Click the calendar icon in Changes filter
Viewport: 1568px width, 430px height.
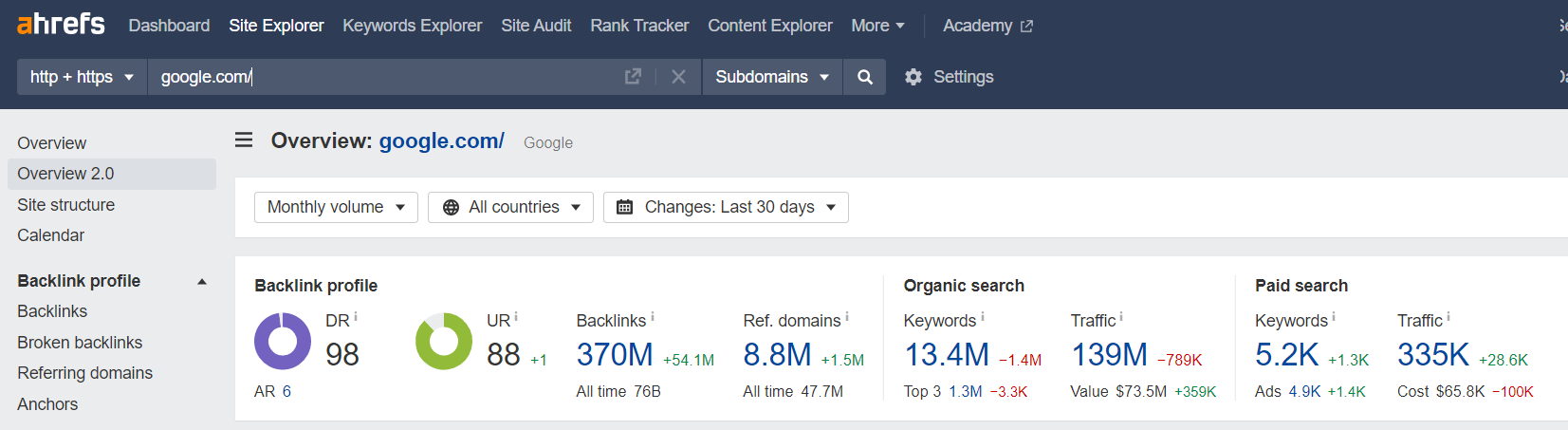pos(624,207)
